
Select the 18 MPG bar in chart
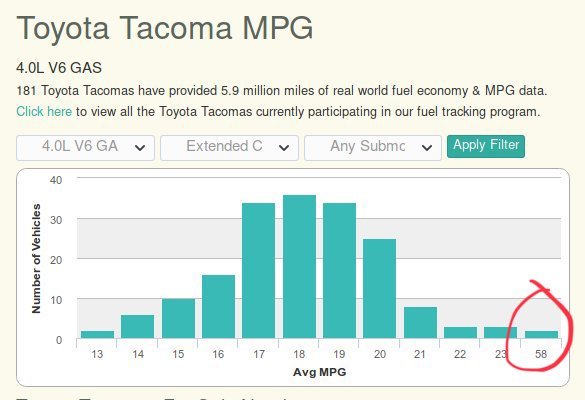click(299, 267)
